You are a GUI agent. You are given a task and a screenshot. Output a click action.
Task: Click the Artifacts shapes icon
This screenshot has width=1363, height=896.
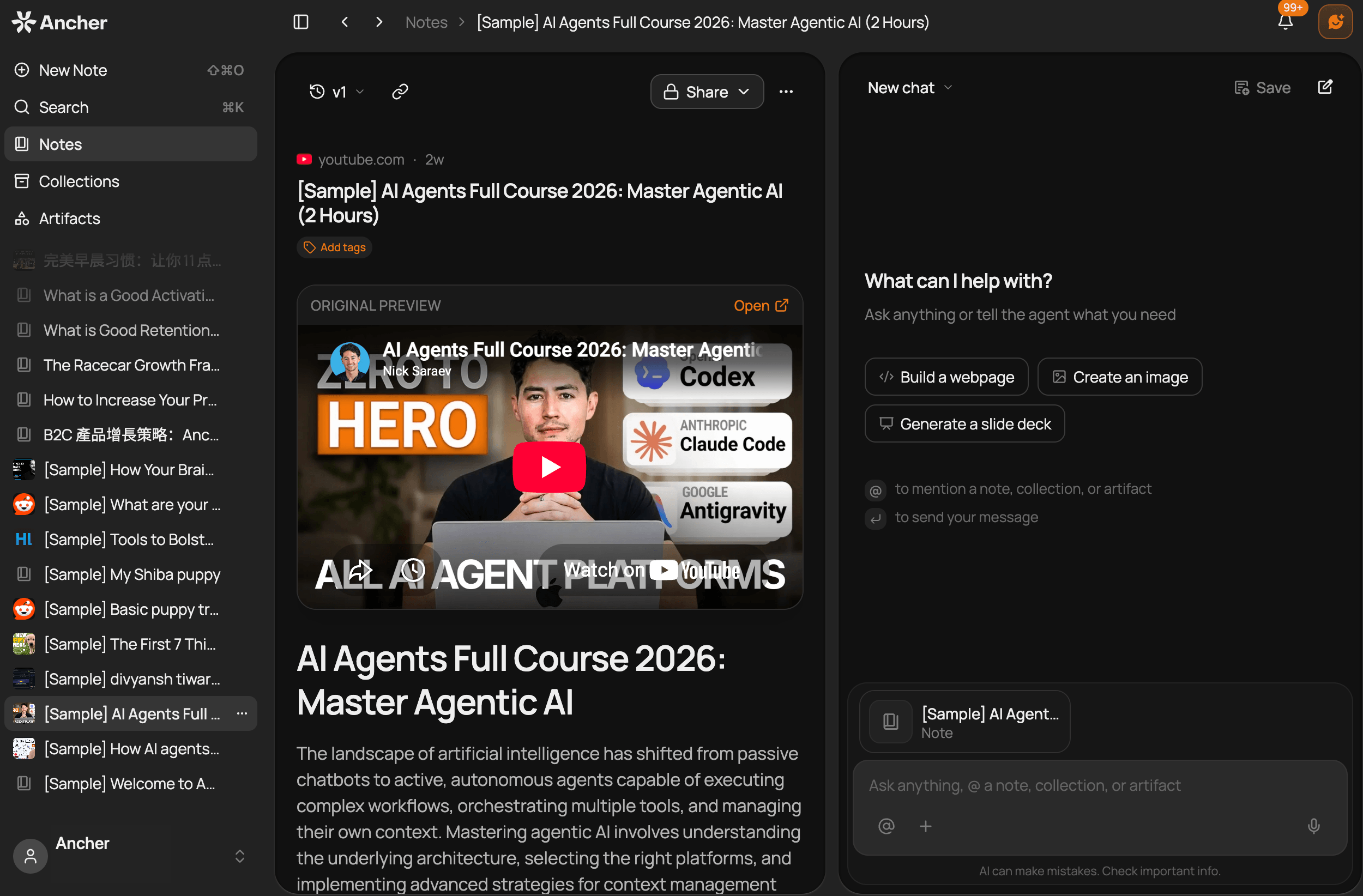click(22, 218)
